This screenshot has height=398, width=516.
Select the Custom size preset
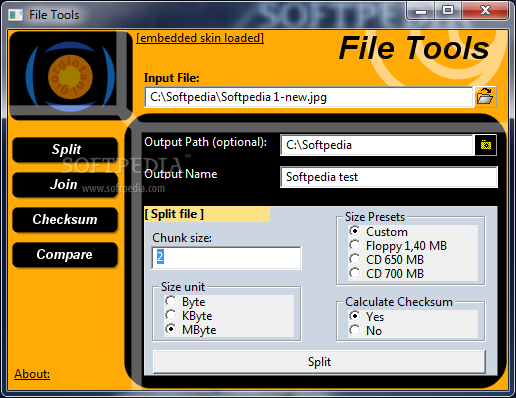(378, 232)
